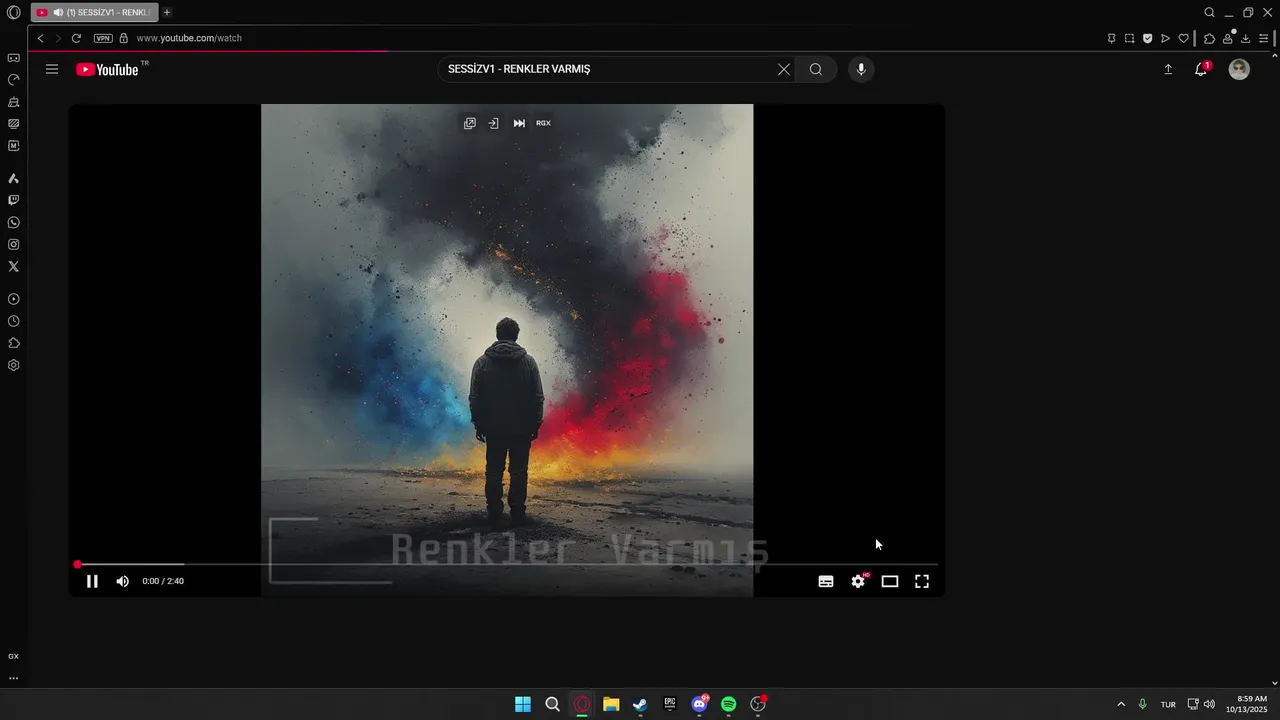Toggle subtitles on the video

(826, 581)
